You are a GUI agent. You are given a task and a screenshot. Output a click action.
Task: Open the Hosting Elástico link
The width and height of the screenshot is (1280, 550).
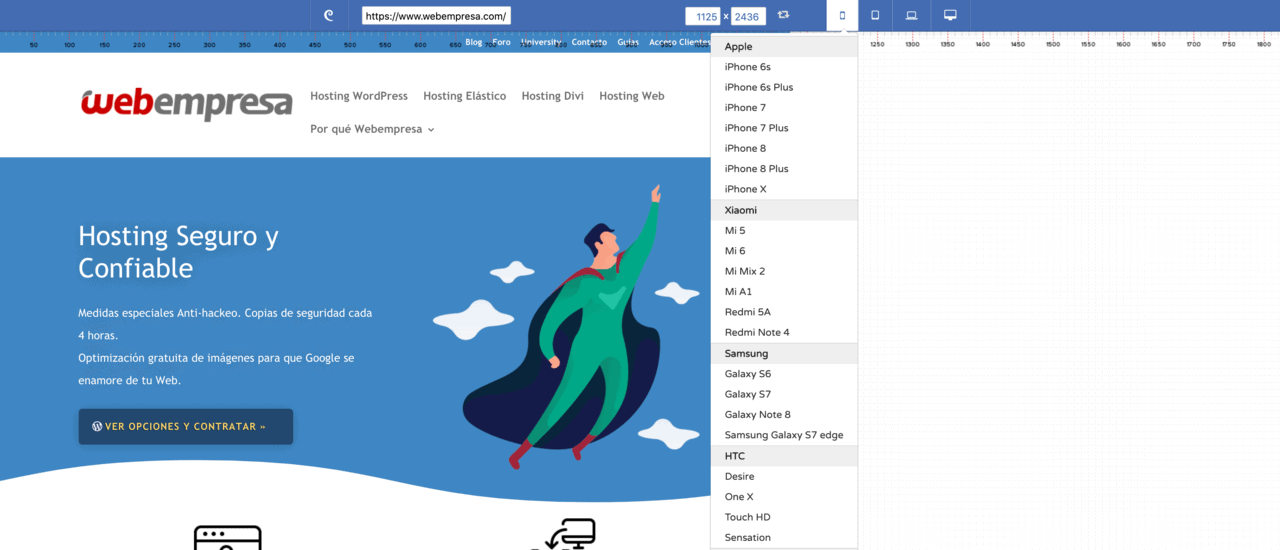pyautogui.click(x=464, y=96)
